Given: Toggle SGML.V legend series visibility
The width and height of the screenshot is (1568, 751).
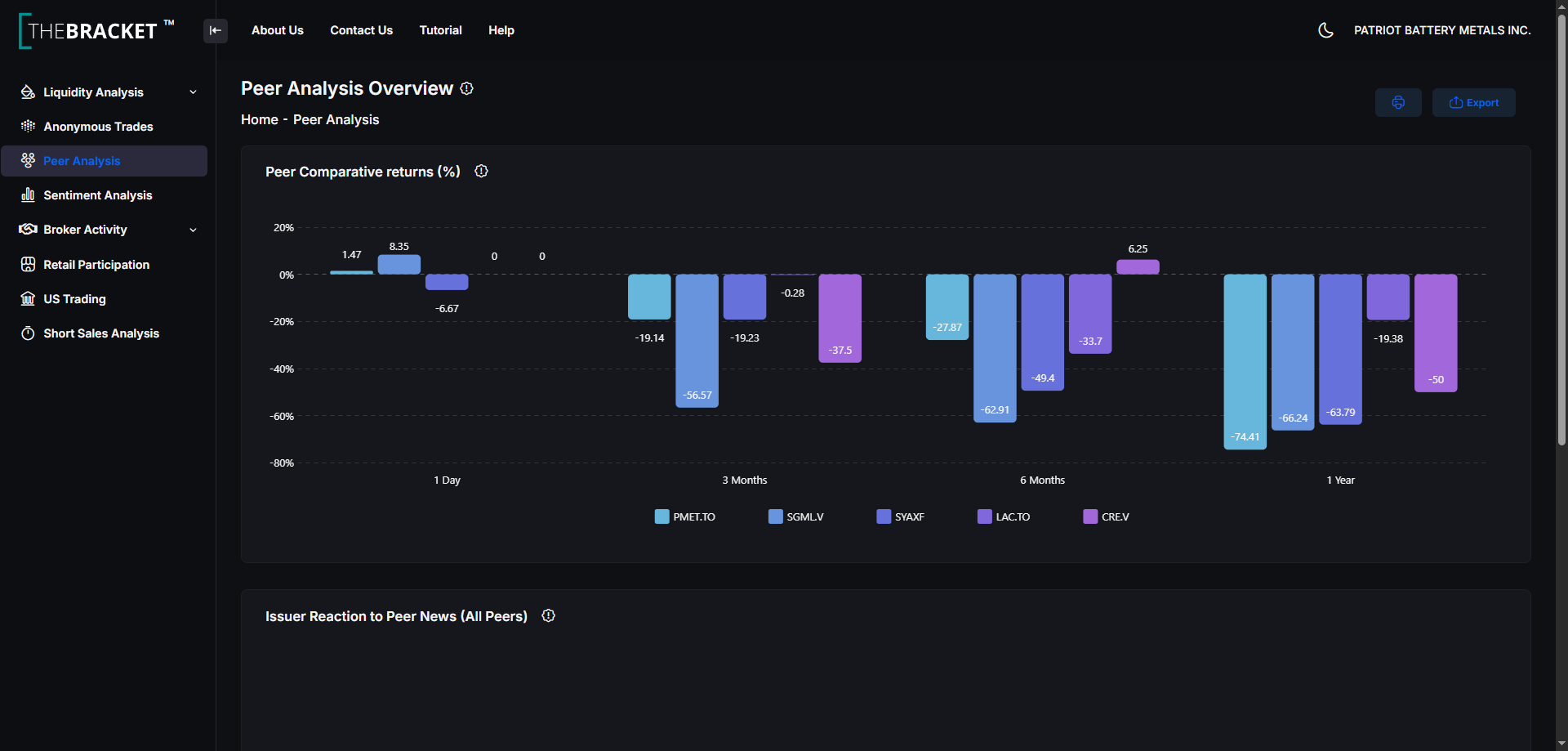Looking at the screenshot, I should tap(796, 516).
